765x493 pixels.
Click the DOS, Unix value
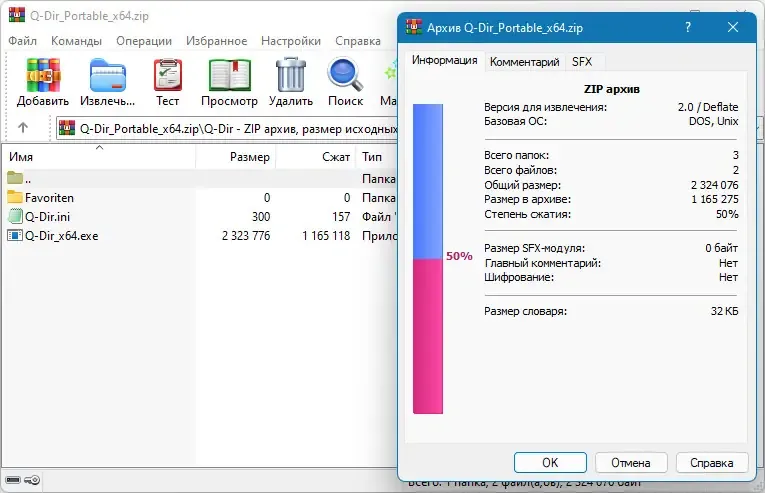click(714, 121)
